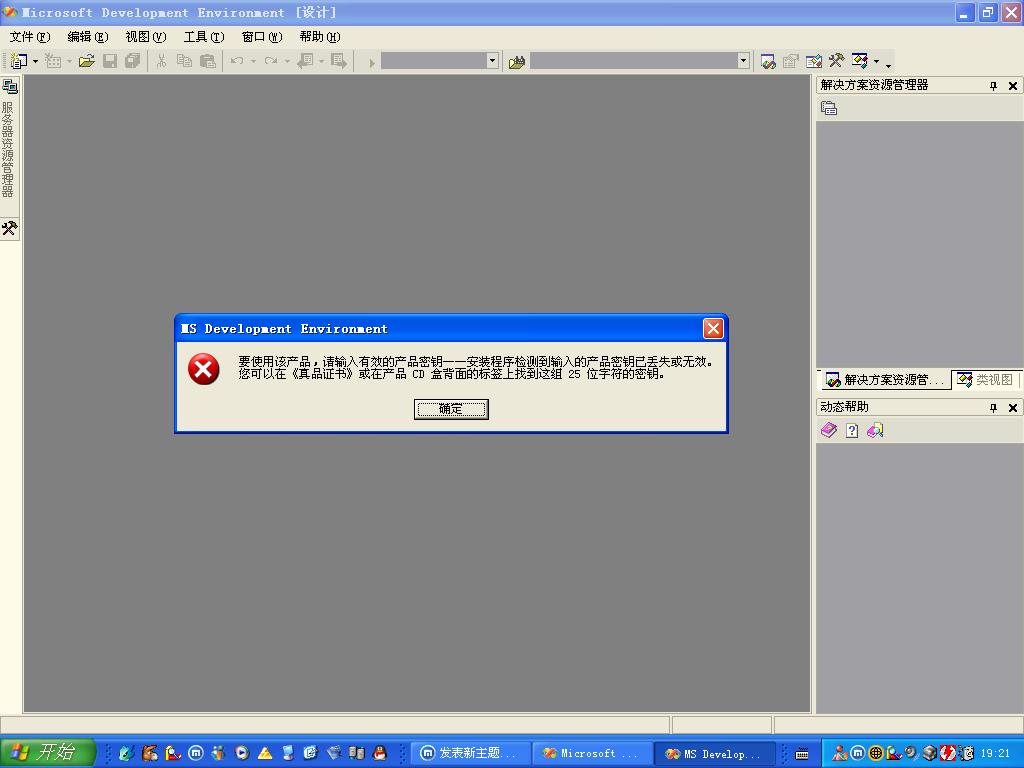Viewport: 1024px width, 768px height.
Task: Click the keyboard language bar icon in taskbar
Action: tap(802, 754)
